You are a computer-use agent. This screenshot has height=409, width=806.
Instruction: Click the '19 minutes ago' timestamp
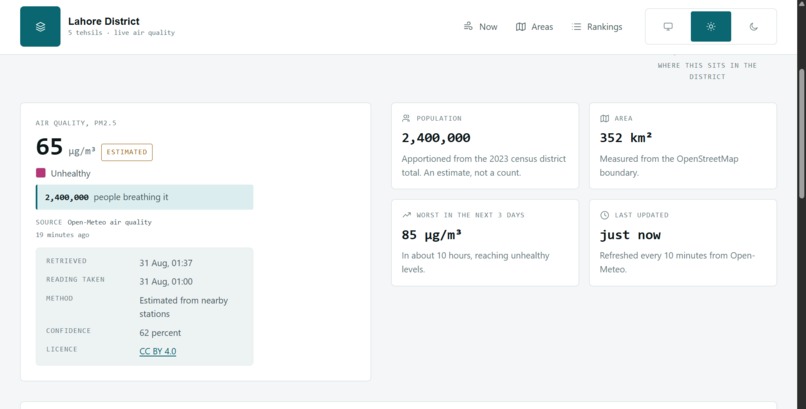[x=62, y=235]
